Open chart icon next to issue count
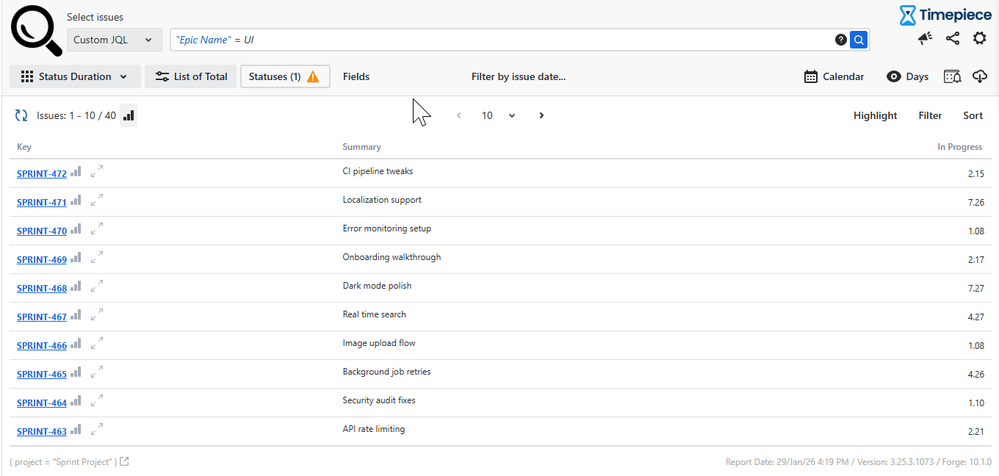 129,115
